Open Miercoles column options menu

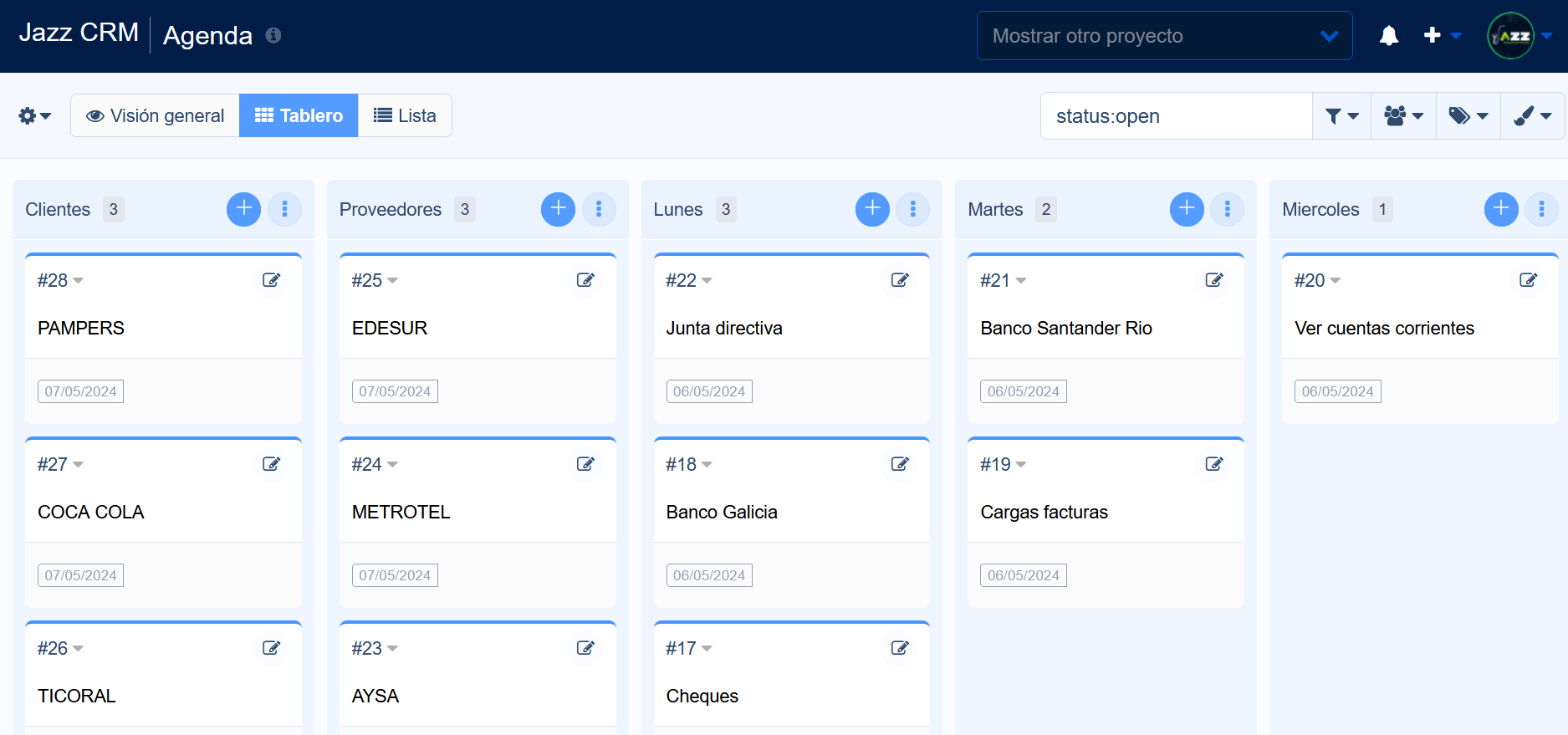pos(1542,208)
